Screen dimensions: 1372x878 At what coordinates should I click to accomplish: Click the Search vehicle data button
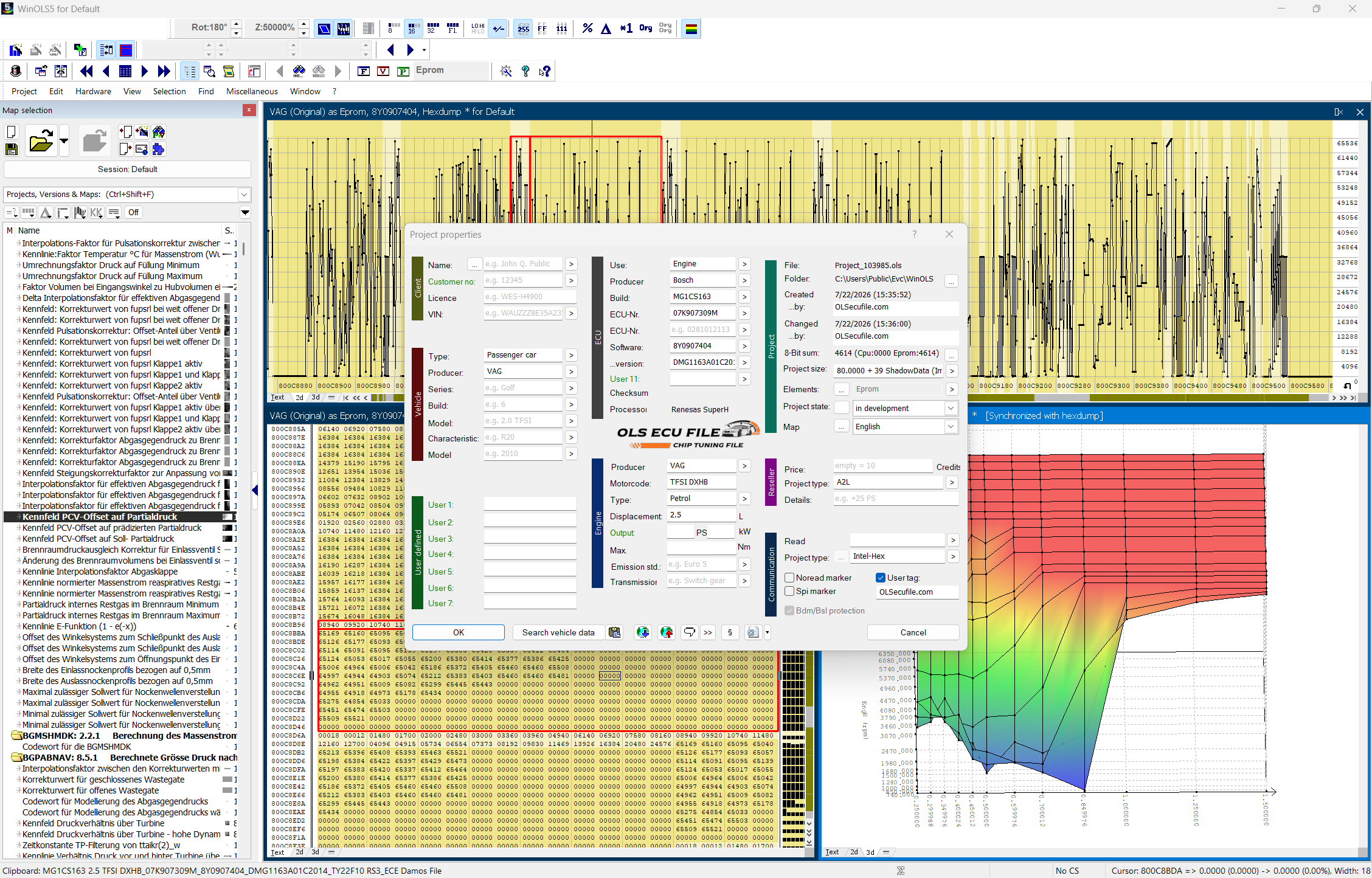[x=558, y=632]
